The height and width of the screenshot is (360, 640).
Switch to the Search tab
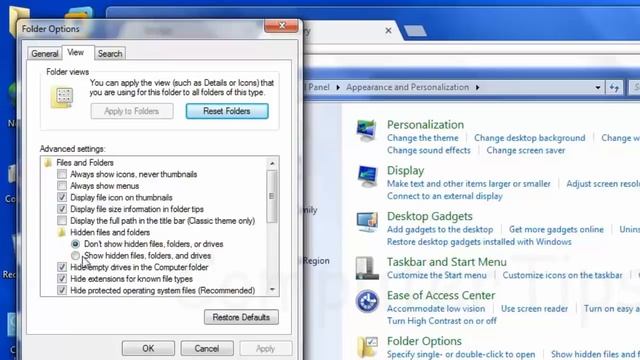click(x=110, y=54)
